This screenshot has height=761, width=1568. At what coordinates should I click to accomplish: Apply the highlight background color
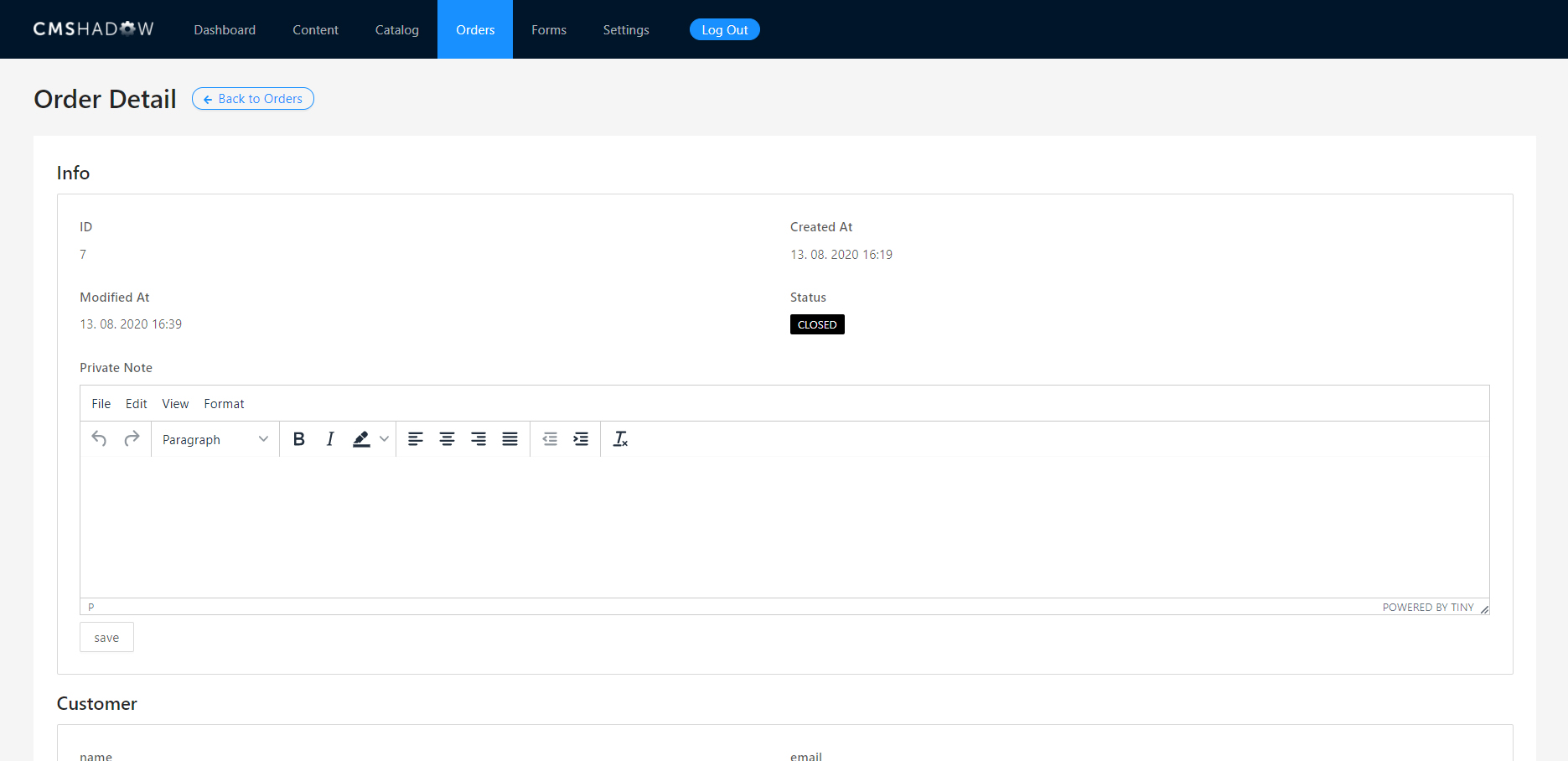361,439
